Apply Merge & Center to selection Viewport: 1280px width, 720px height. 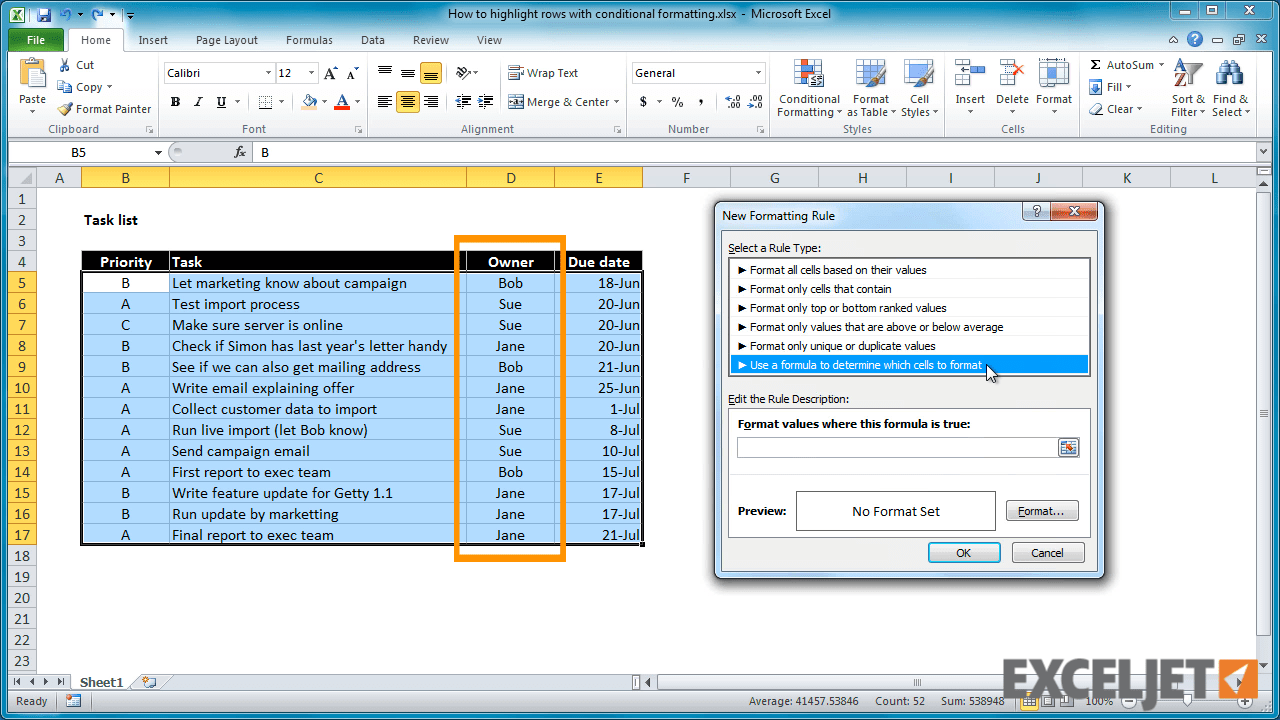pos(563,101)
